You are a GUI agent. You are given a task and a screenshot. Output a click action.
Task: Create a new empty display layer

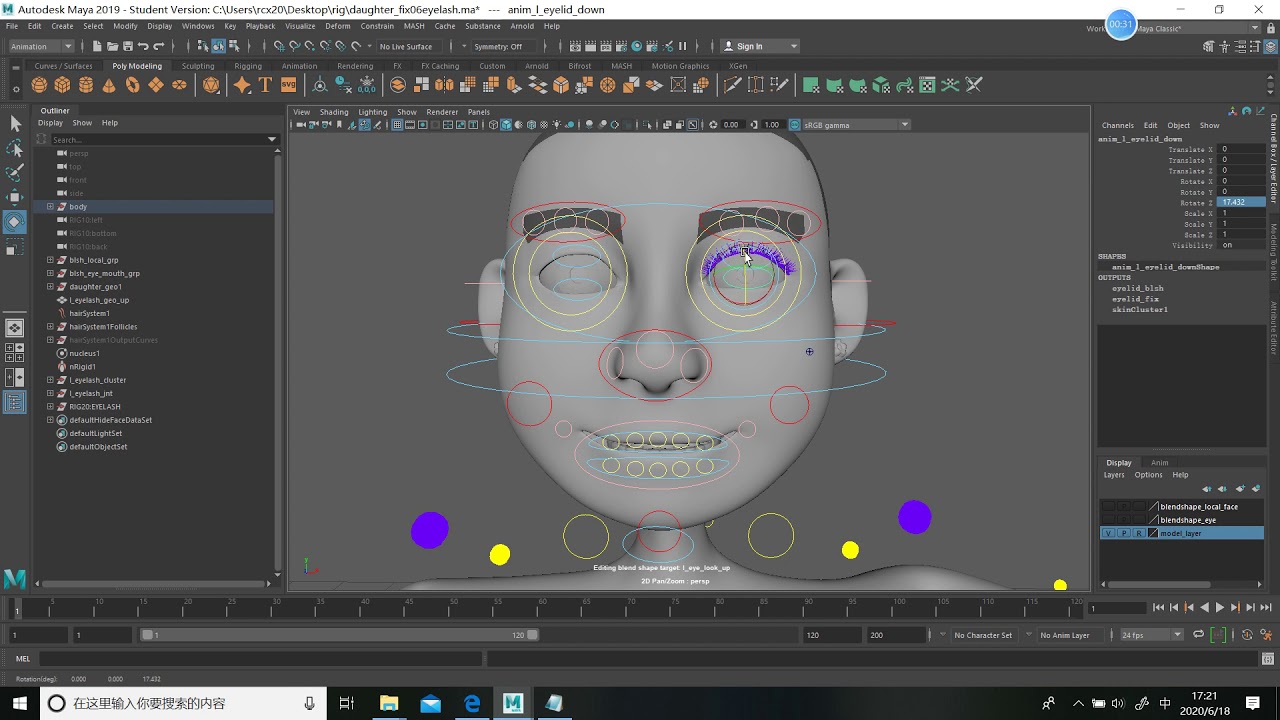(1240, 489)
